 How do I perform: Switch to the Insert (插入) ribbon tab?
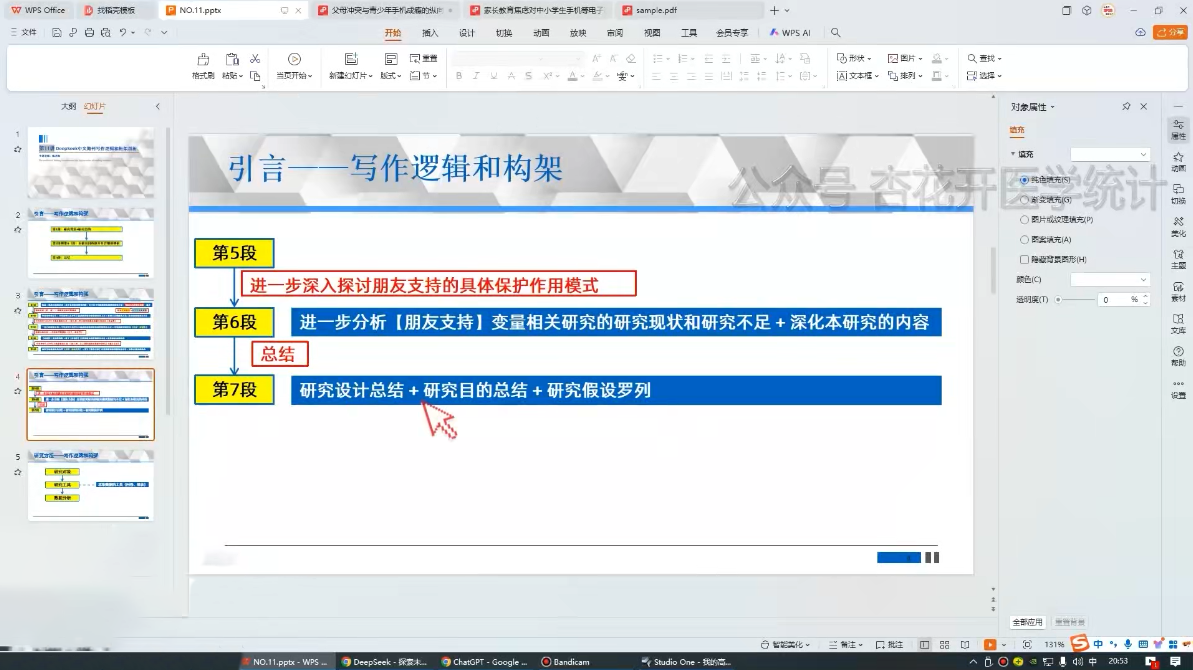point(430,33)
